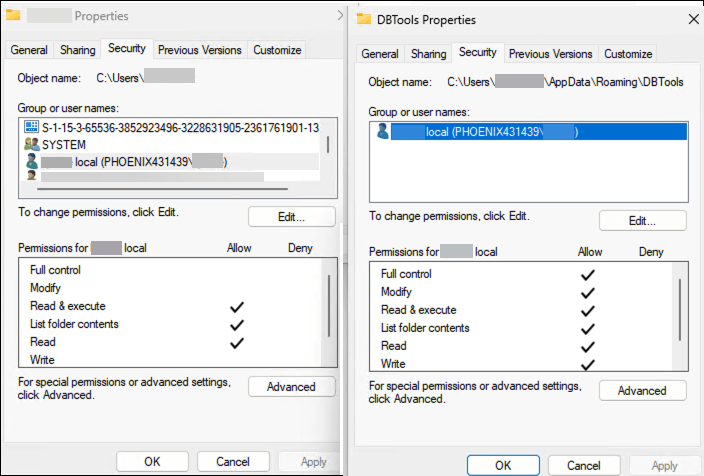
Task: Click Edit button in left Properties dialog
Action: click(x=291, y=217)
